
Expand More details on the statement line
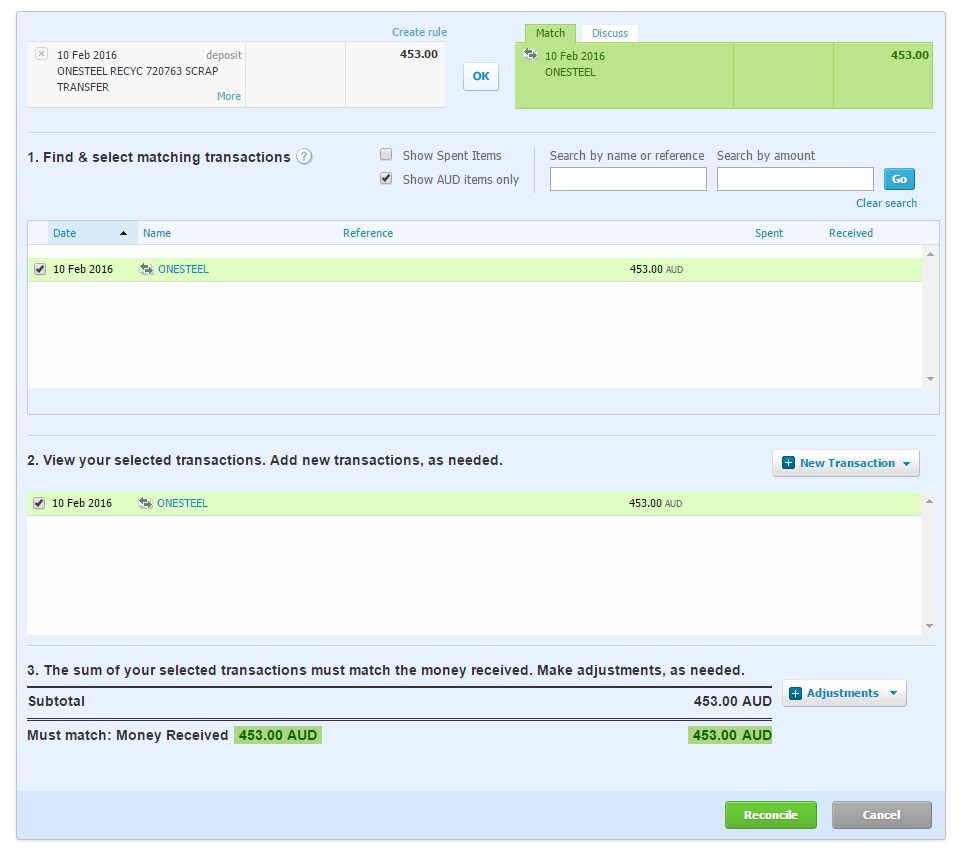[x=229, y=96]
